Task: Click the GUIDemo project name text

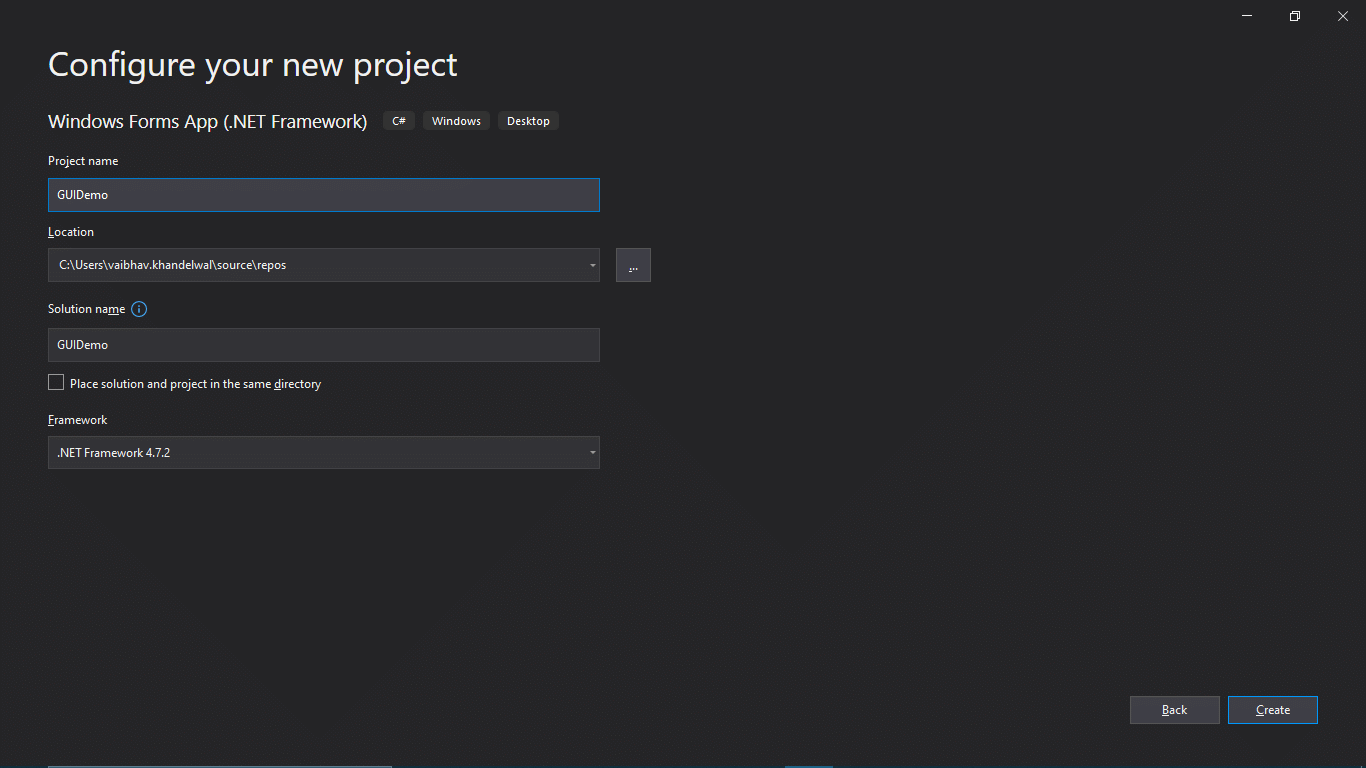Action: pyautogui.click(x=82, y=195)
